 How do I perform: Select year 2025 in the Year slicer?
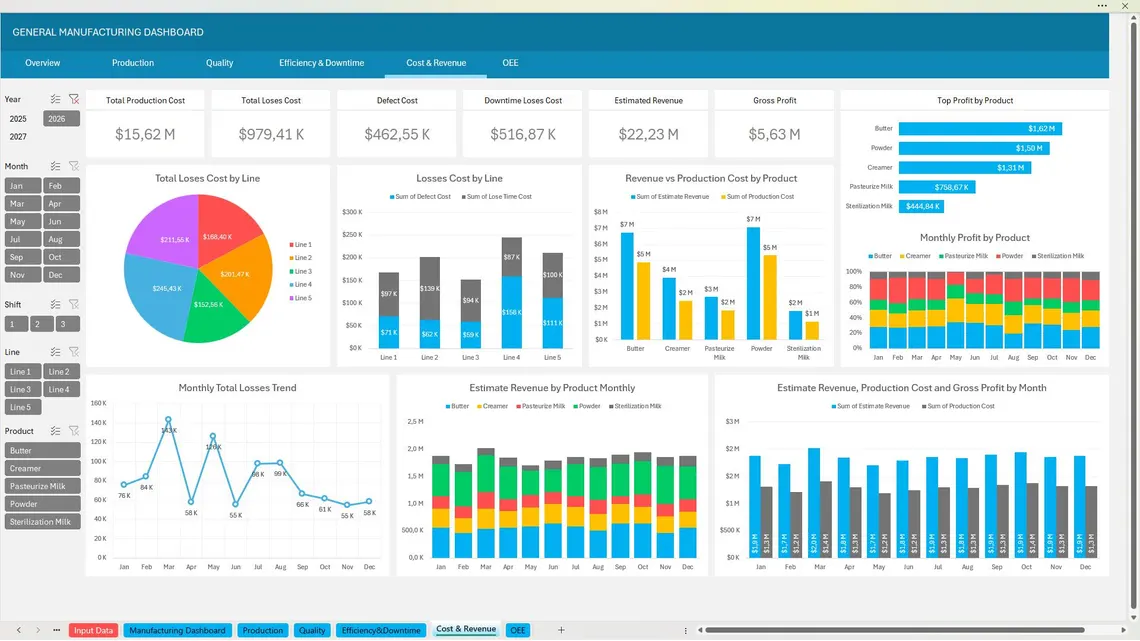(19, 119)
